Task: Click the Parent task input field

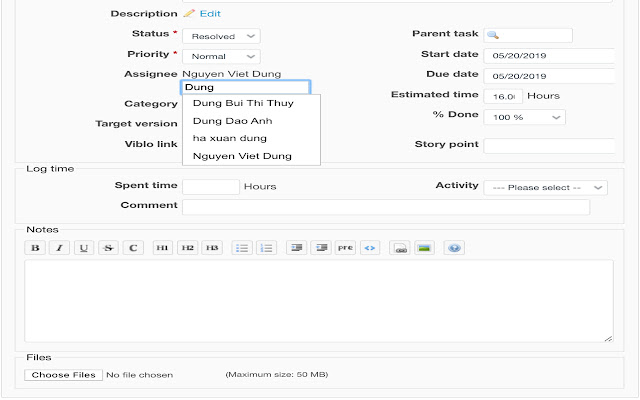Action: [x=528, y=35]
